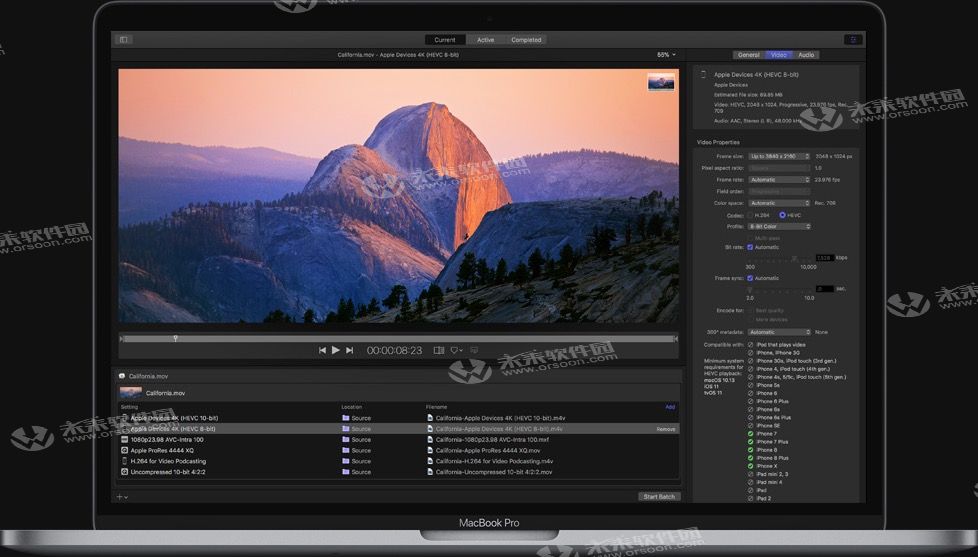Click the comparison view icon beside the timecode

[x=438, y=350]
